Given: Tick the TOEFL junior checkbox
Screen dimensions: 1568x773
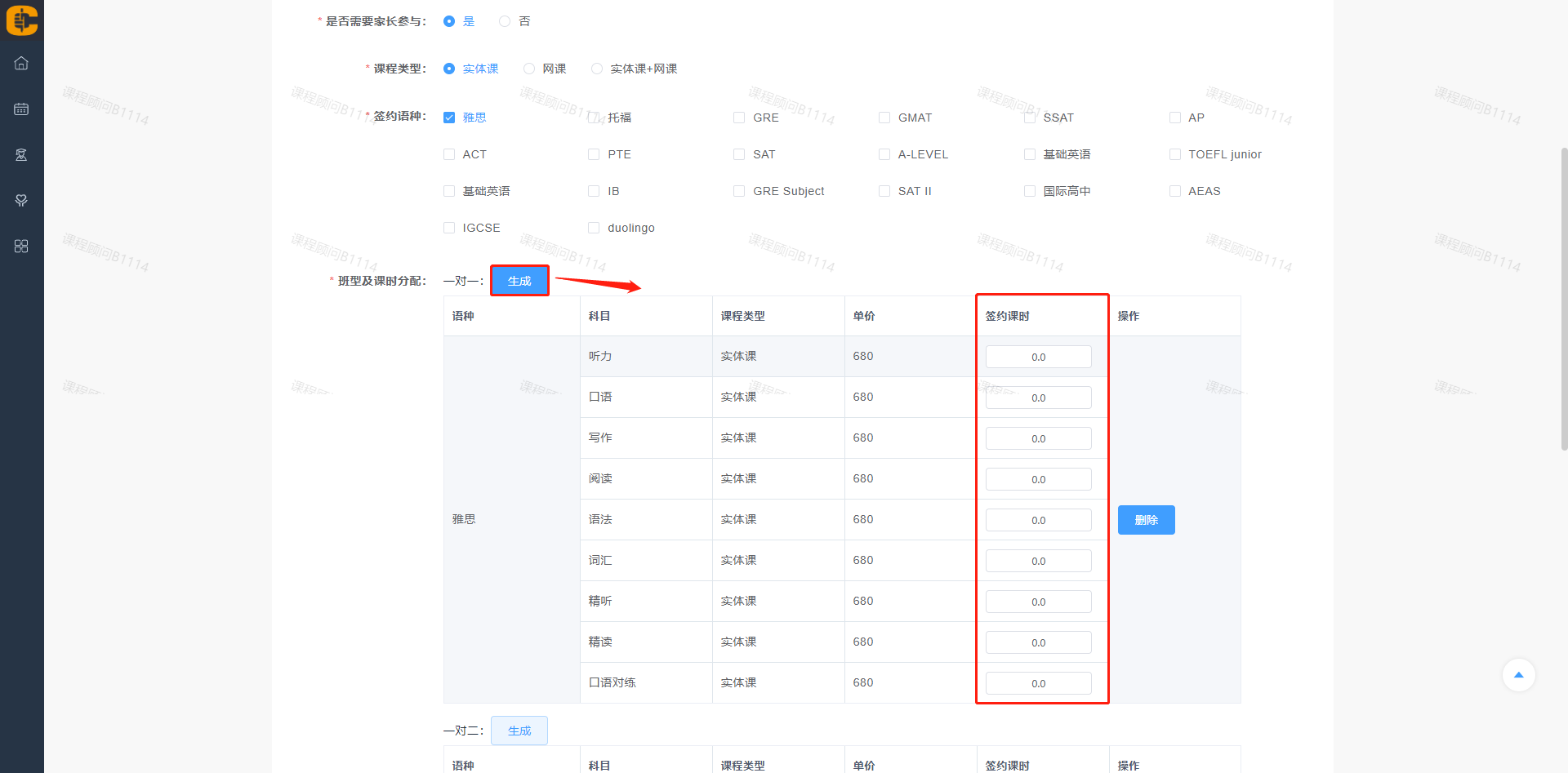Looking at the screenshot, I should (1174, 154).
